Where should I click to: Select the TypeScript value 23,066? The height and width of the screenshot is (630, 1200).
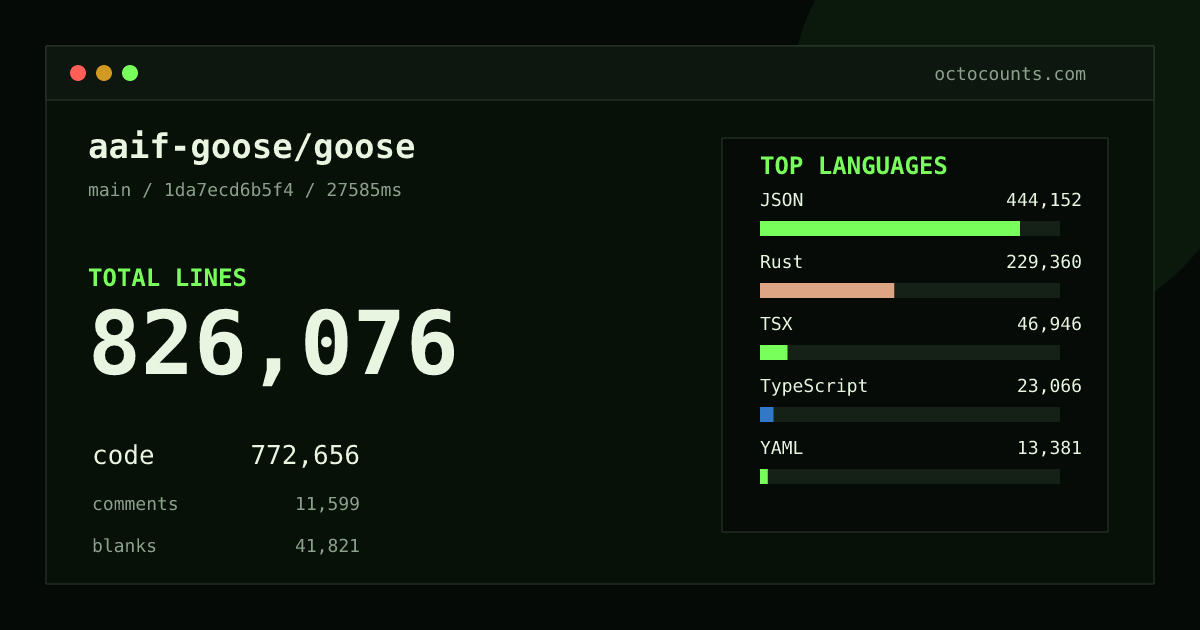click(x=1049, y=386)
